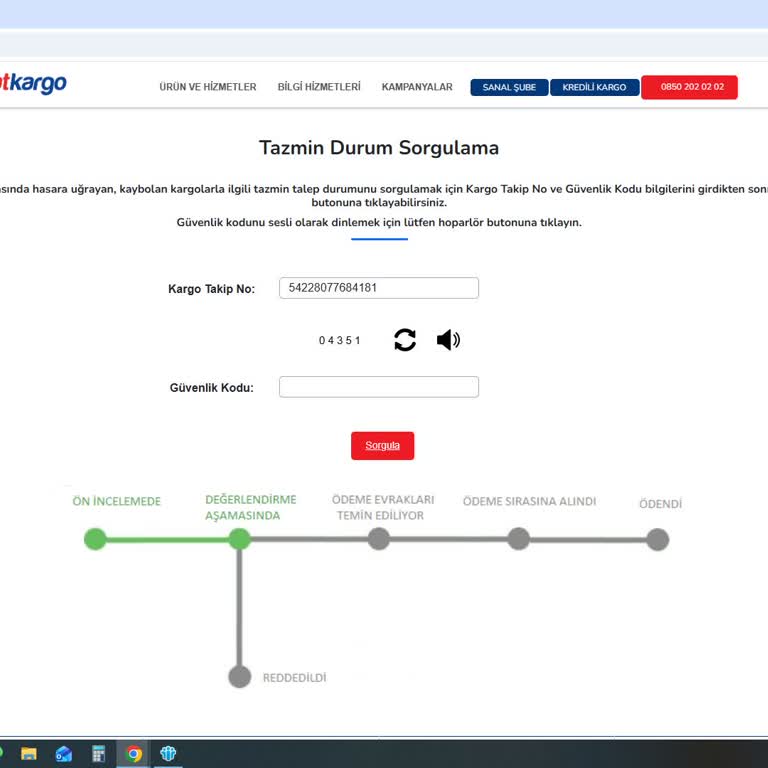Open Outlook from the taskbar
This screenshot has width=768, height=768.
(x=64, y=753)
